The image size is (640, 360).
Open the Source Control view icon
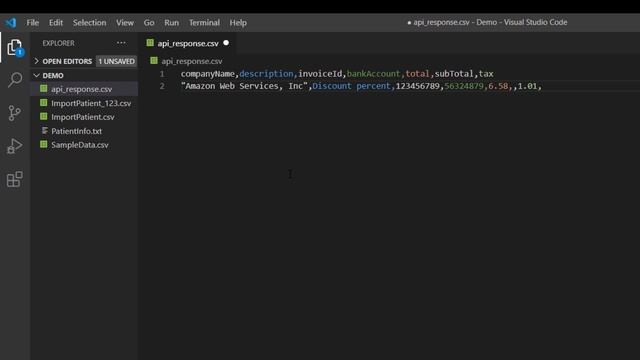[15, 113]
